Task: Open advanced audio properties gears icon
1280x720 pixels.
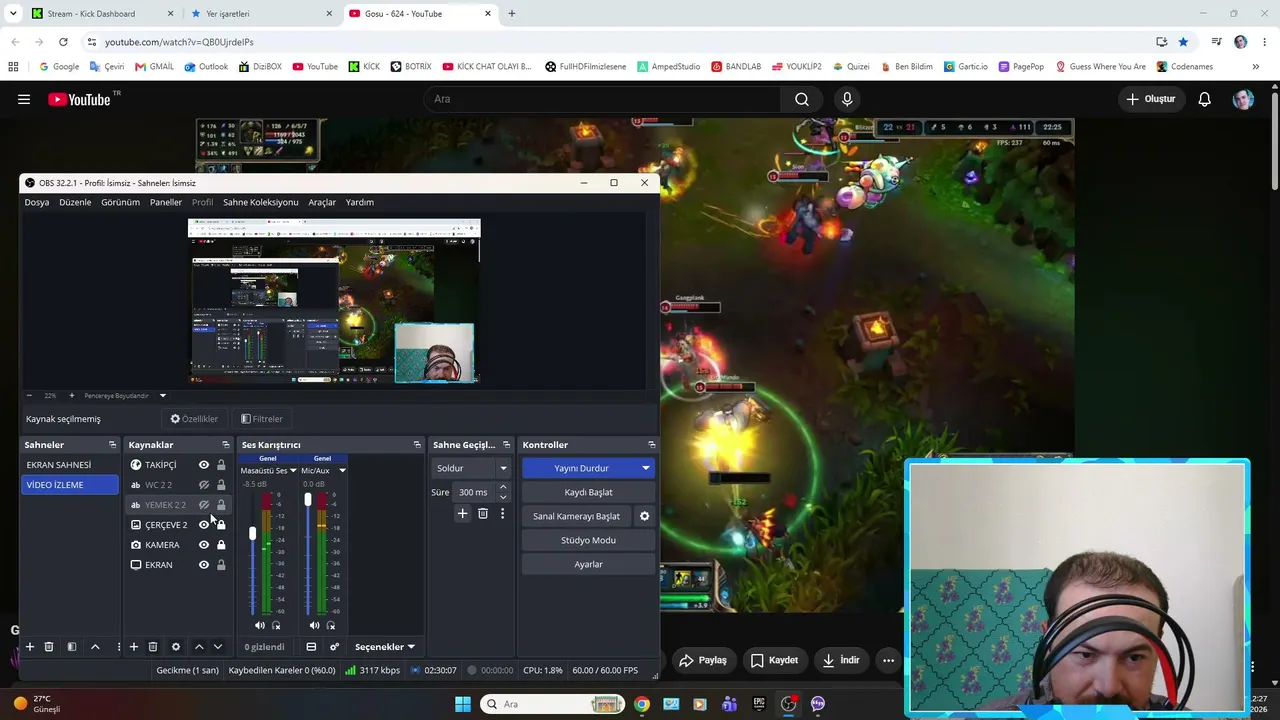Action: 335,647
